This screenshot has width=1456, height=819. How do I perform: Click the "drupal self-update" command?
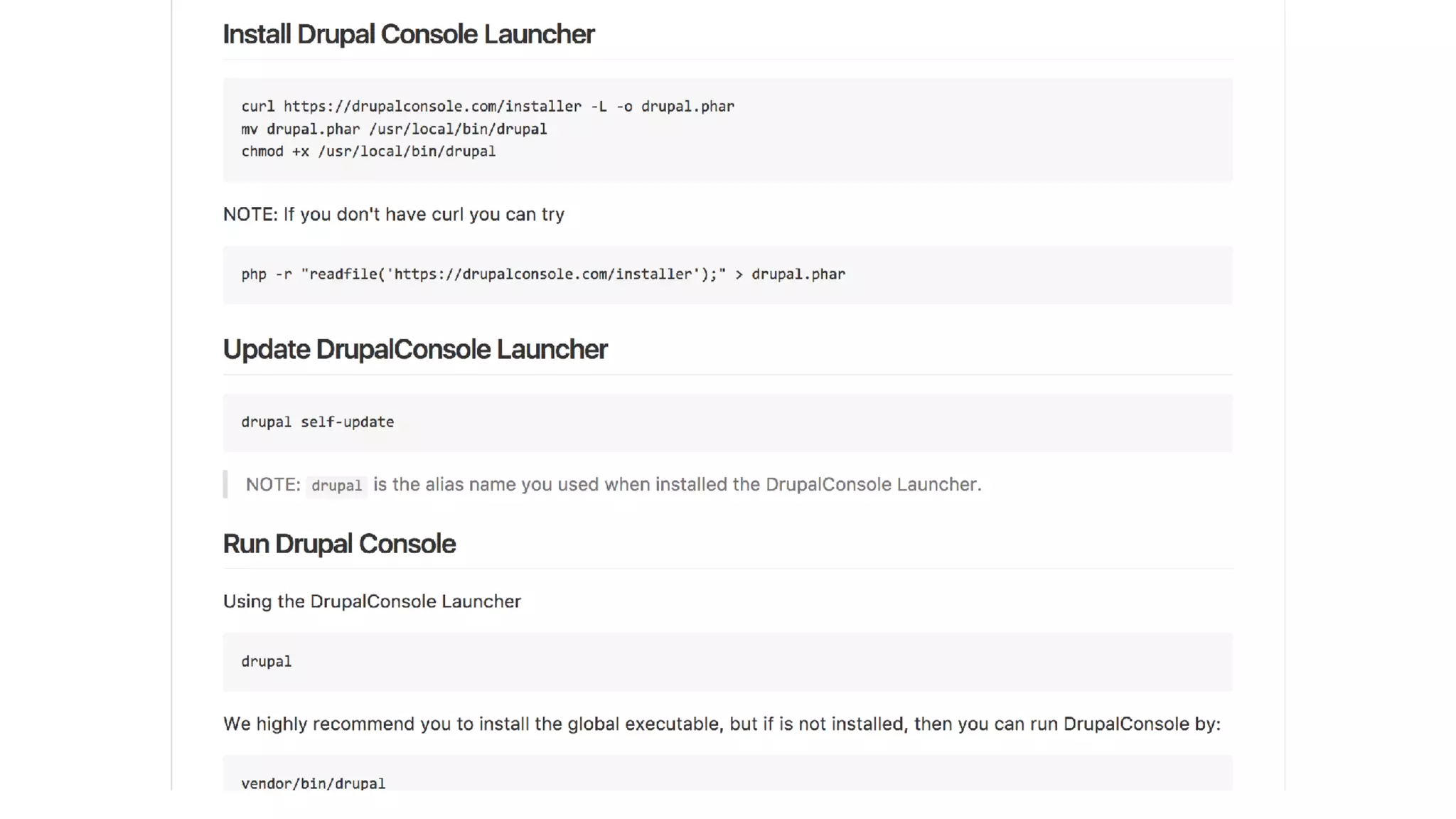317,422
